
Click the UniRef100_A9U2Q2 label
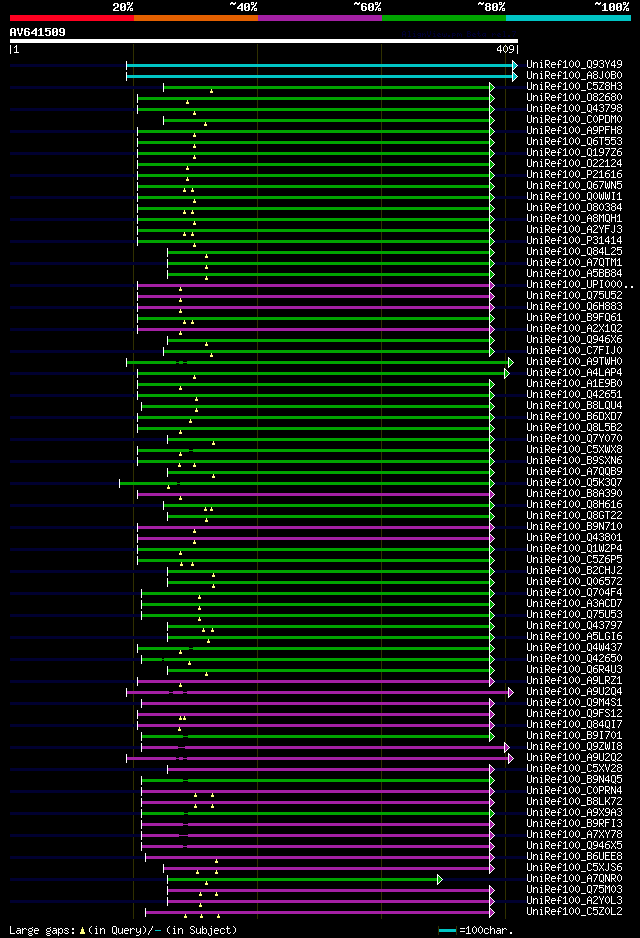574,757
